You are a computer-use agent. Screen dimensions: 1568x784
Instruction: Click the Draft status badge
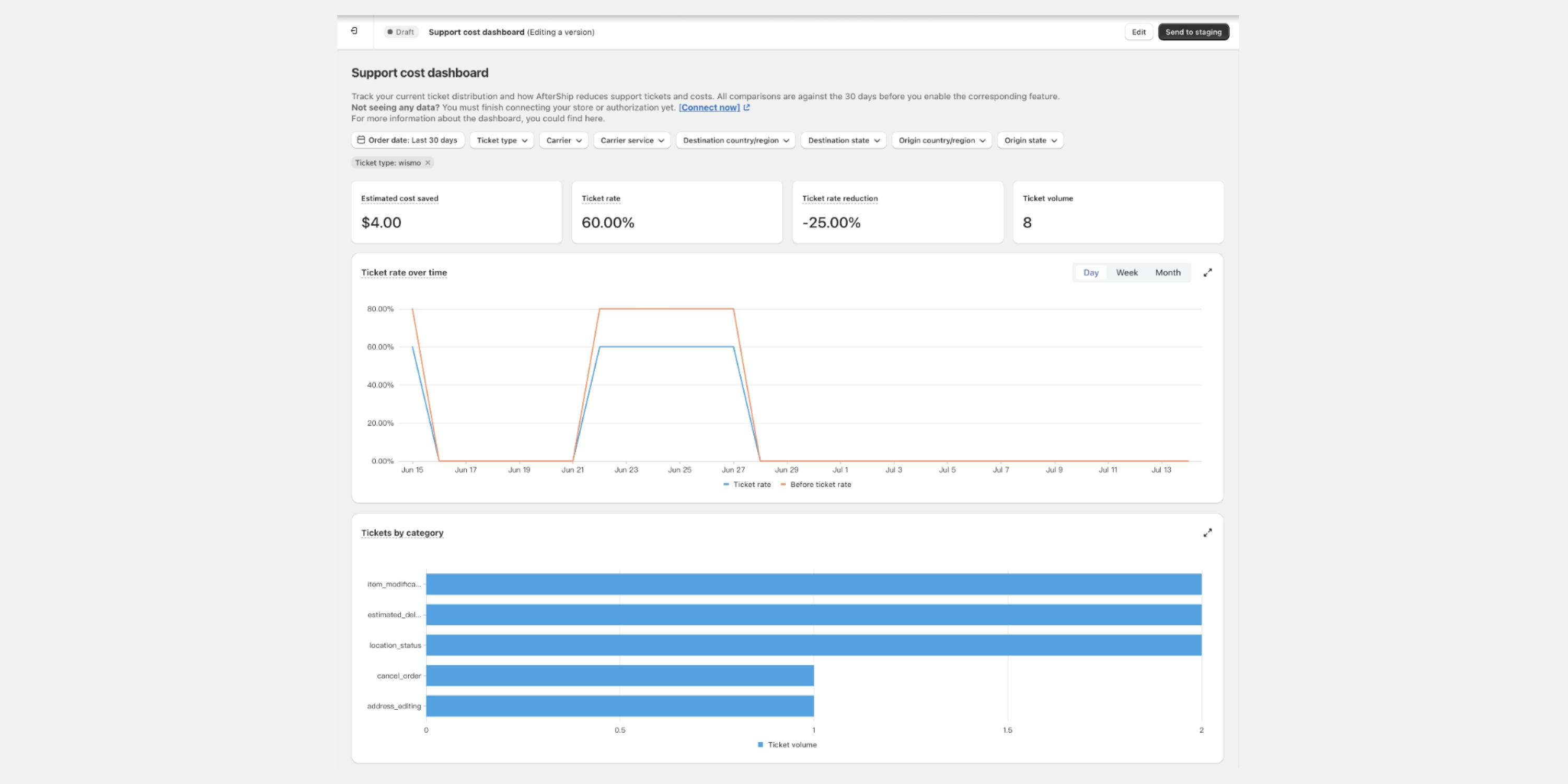[400, 32]
